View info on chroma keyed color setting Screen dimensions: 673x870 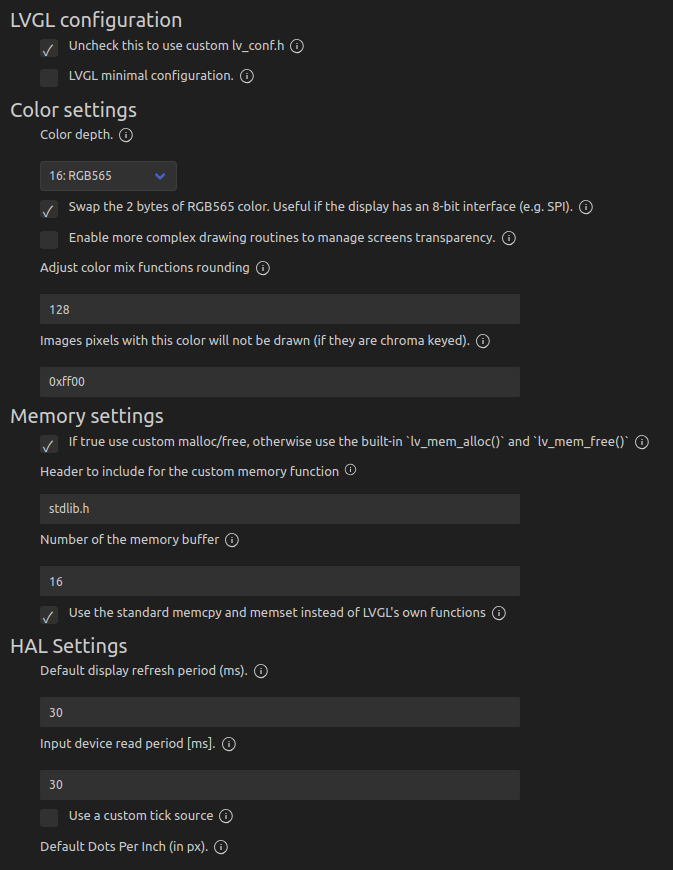pos(483,341)
